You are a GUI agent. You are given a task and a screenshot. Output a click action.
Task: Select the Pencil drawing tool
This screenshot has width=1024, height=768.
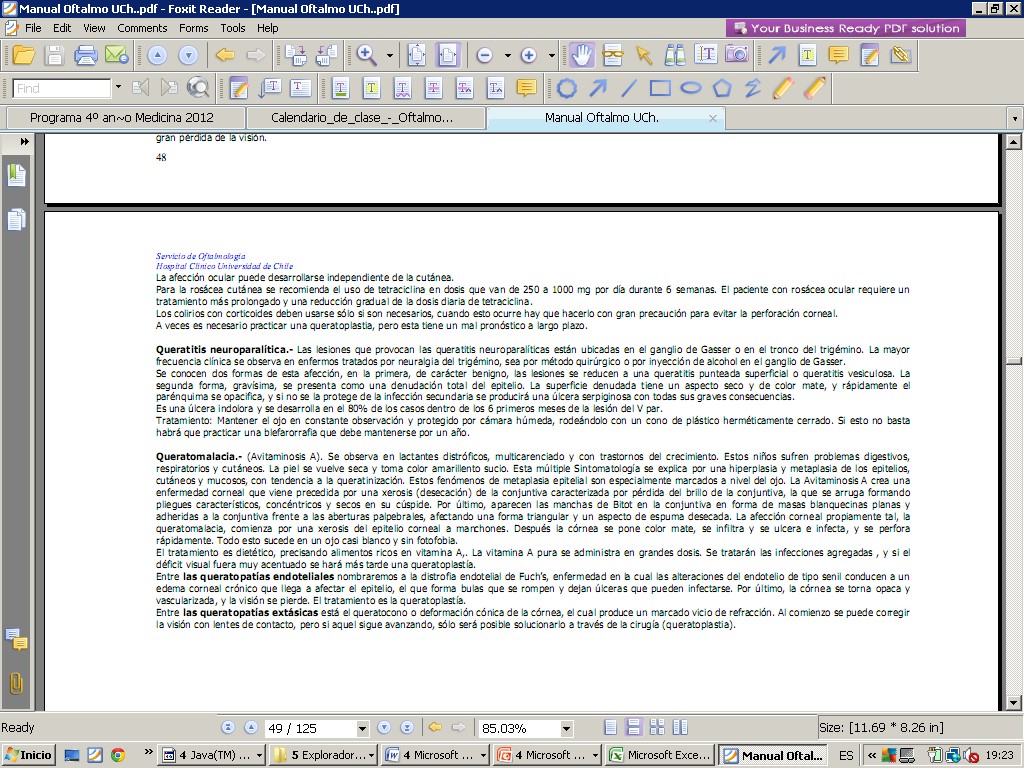(x=783, y=88)
